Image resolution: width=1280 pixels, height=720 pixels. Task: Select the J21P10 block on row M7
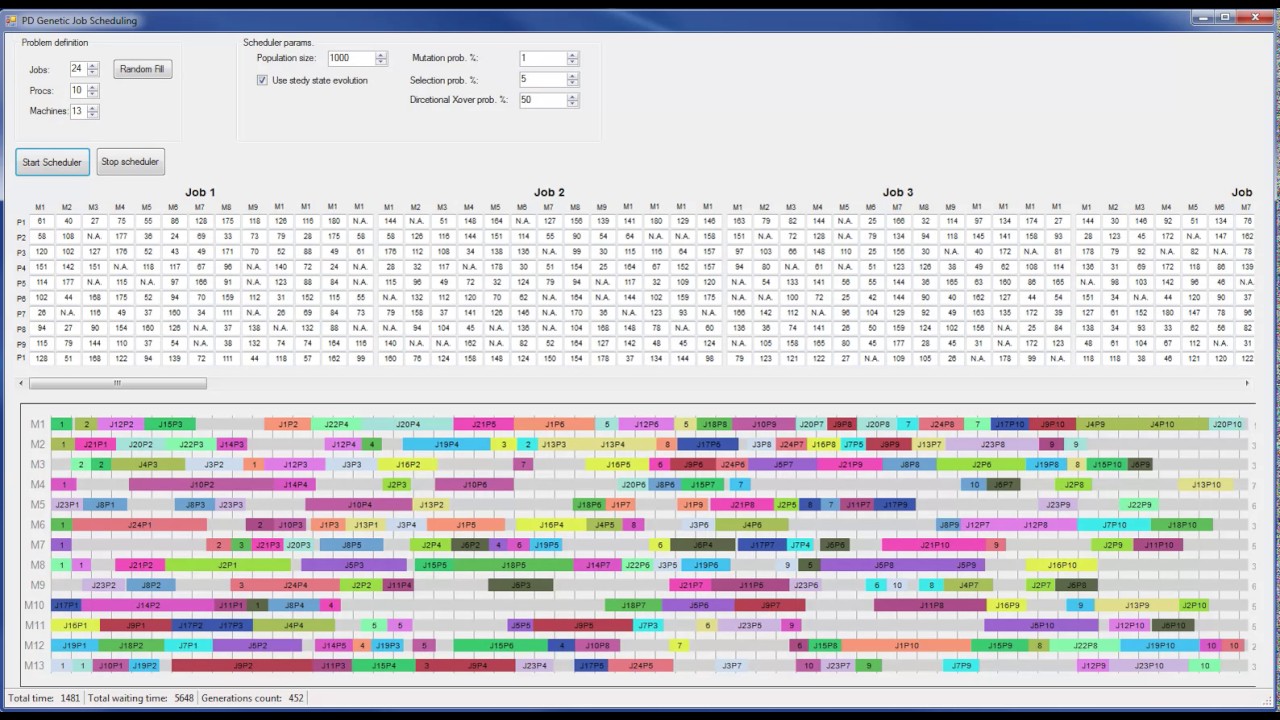[934, 545]
